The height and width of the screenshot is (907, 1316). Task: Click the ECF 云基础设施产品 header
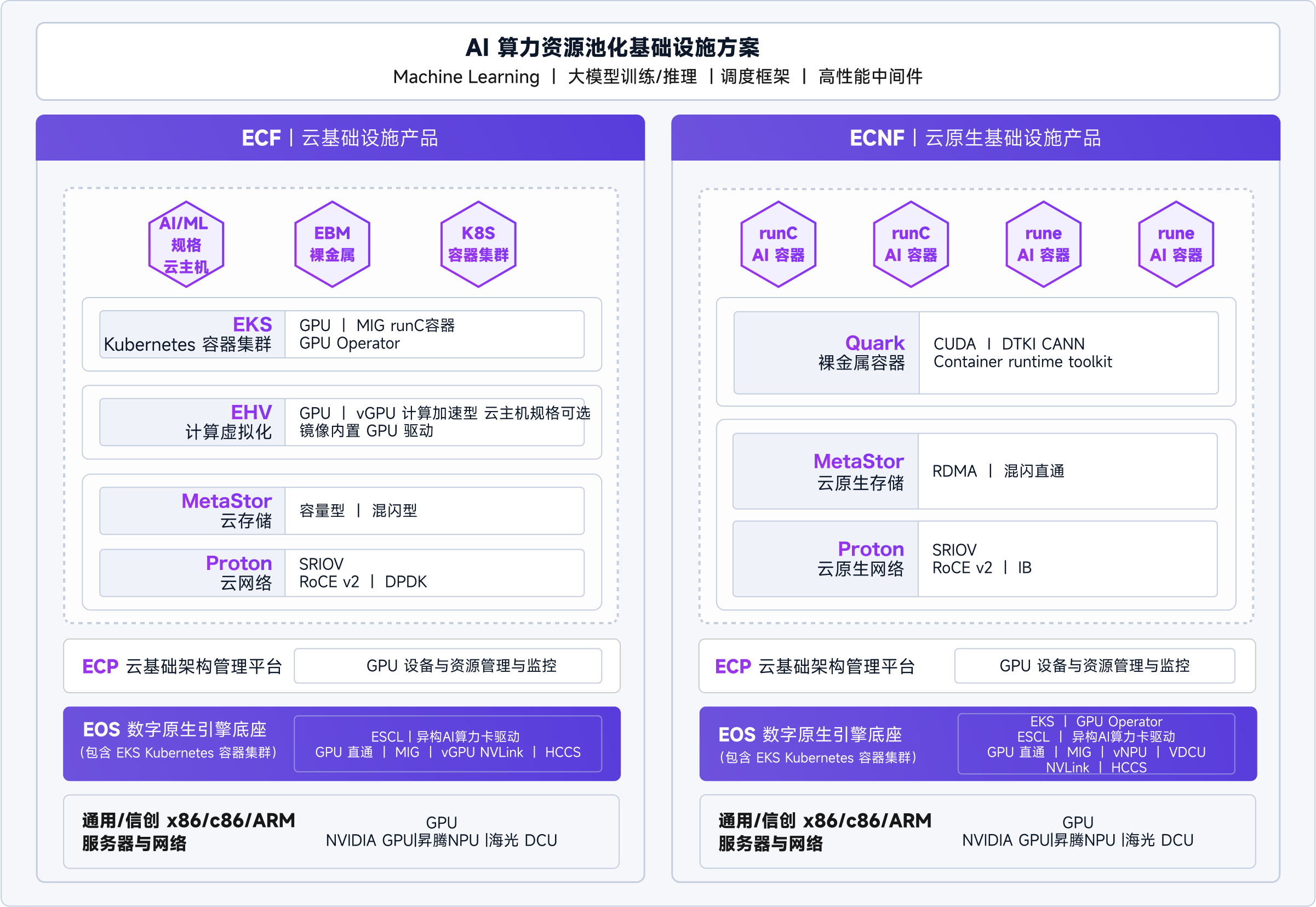[340, 138]
